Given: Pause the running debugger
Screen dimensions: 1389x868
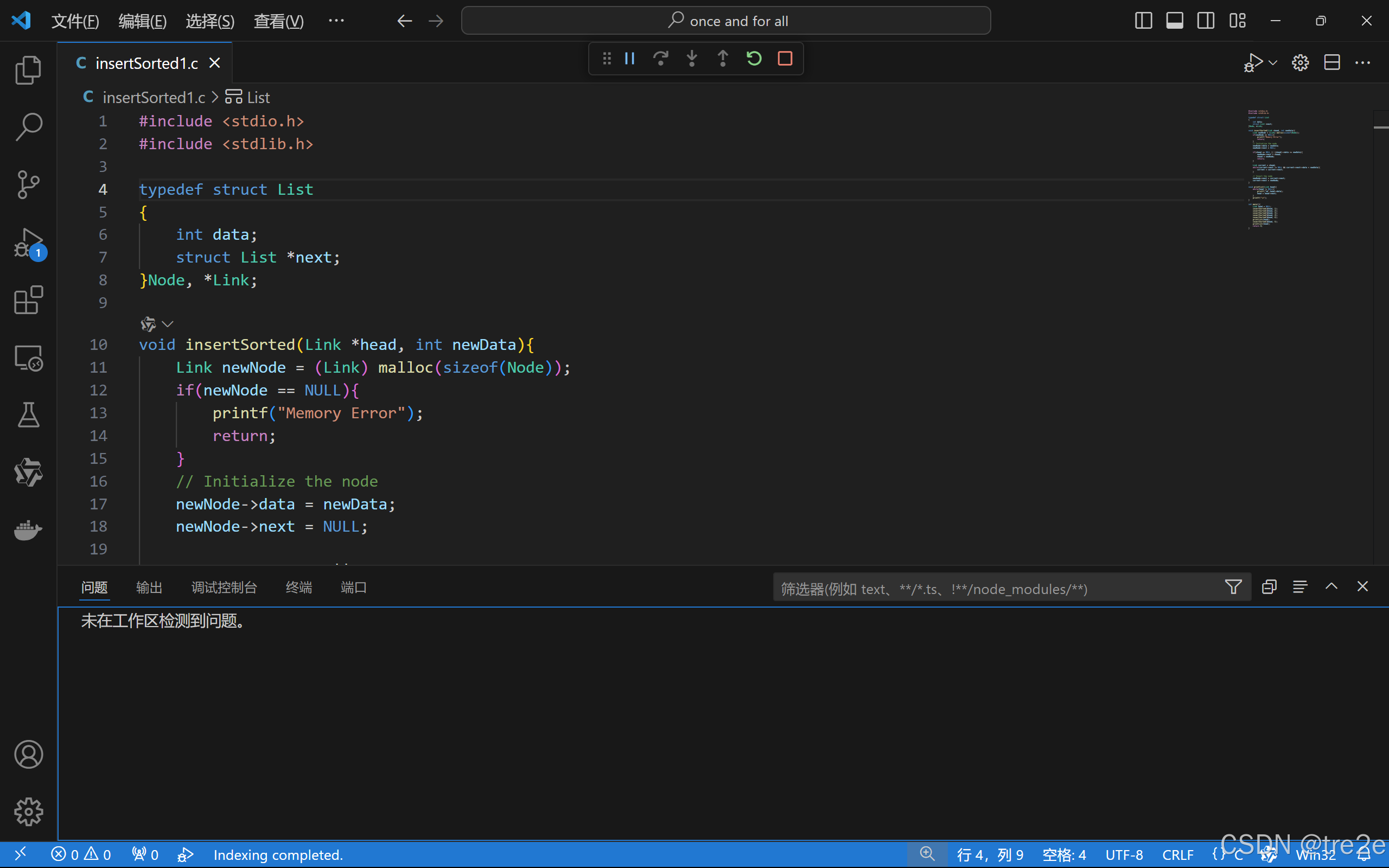Looking at the screenshot, I should [x=629, y=59].
